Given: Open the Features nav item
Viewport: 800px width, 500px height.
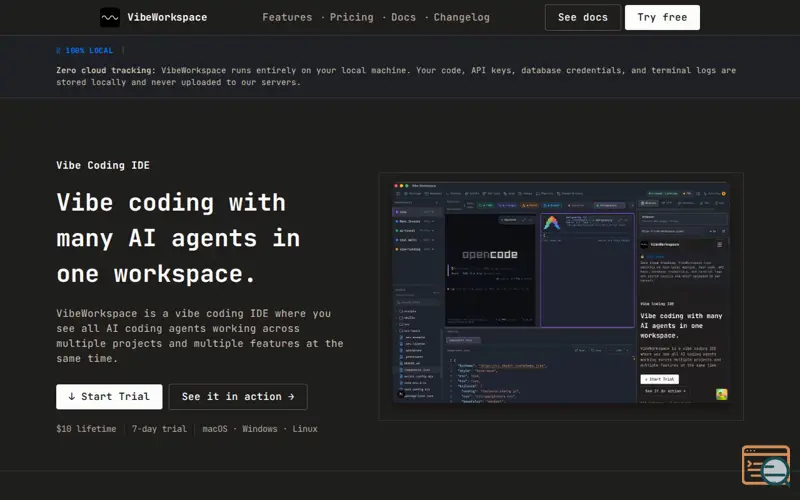Looking at the screenshot, I should pyautogui.click(x=287, y=17).
